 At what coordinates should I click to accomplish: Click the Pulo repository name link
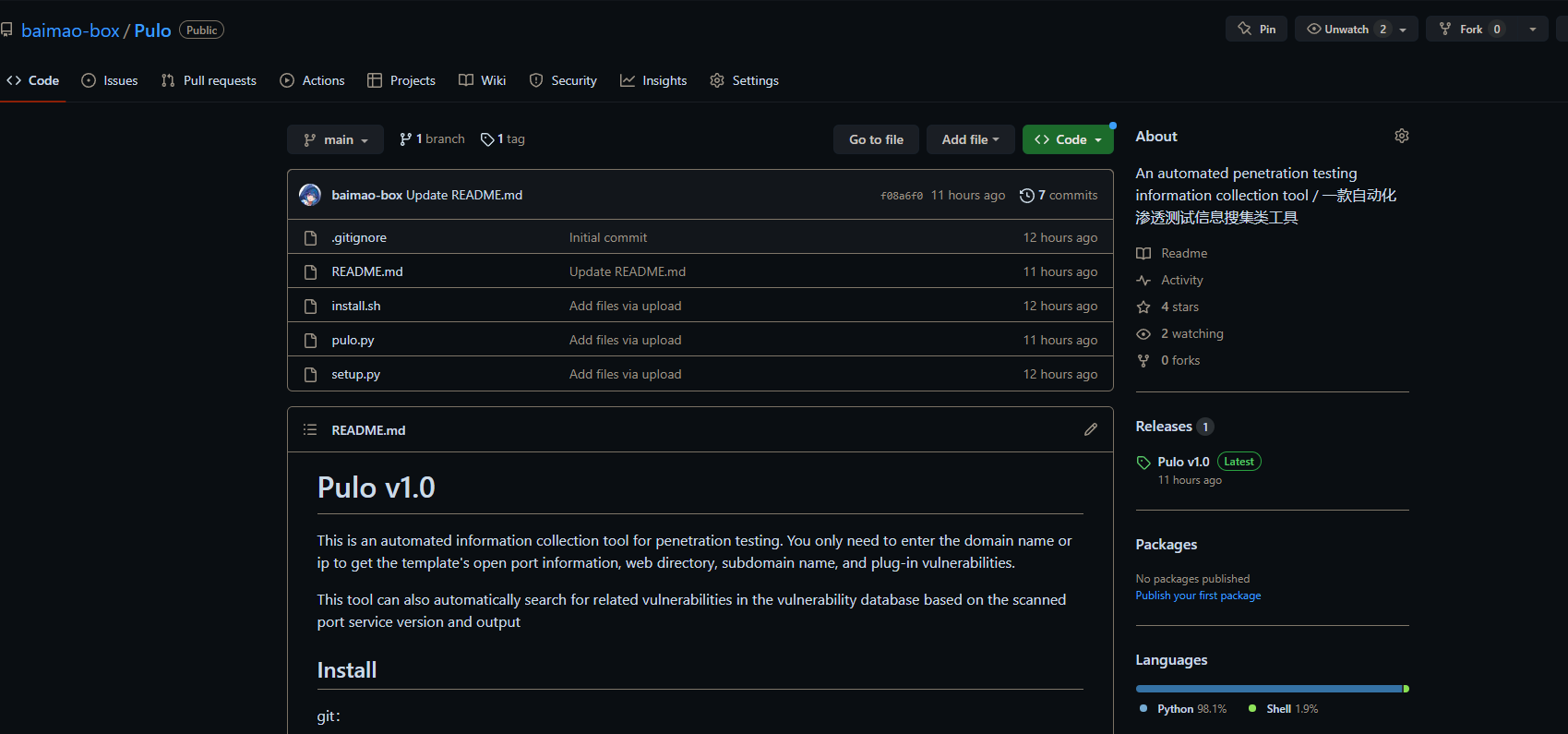[x=152, y=30]
